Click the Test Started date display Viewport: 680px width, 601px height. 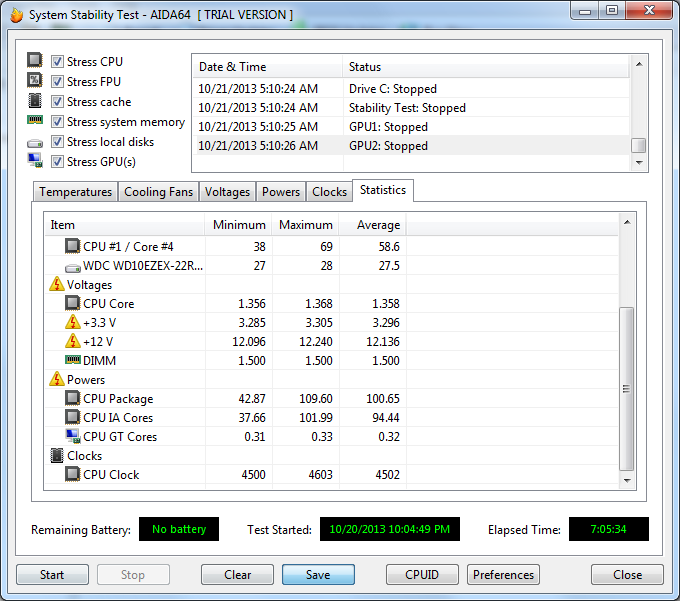389,529
